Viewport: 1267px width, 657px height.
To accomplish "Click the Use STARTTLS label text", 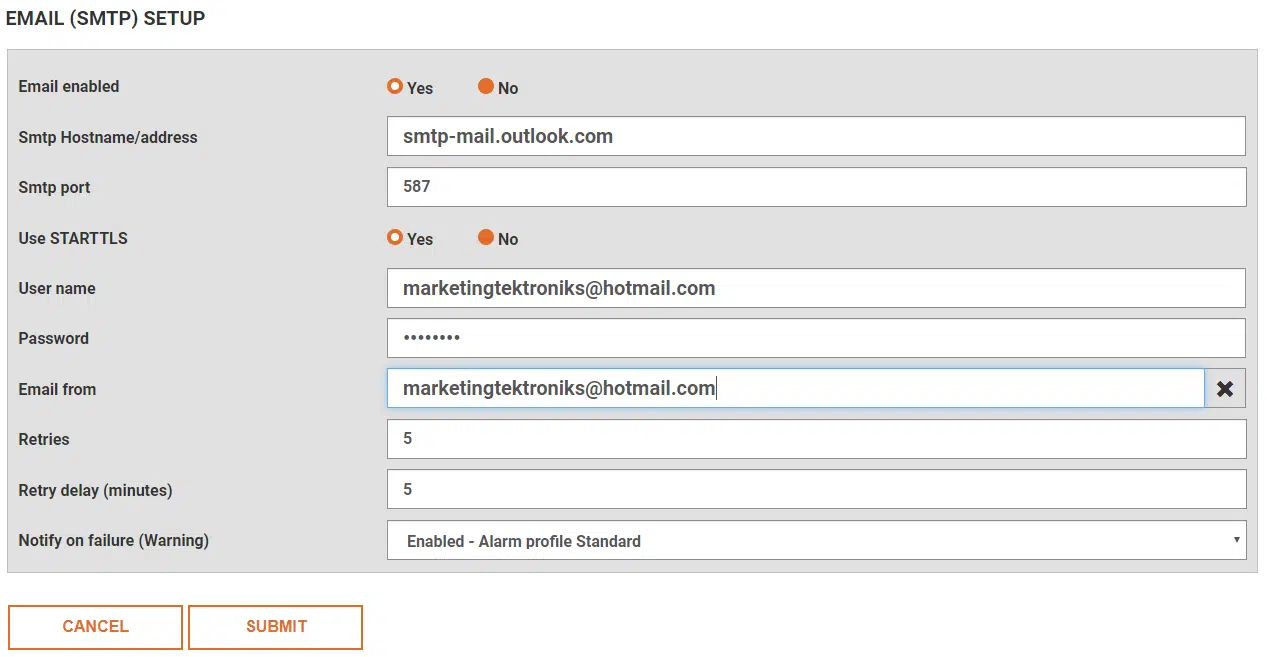I will coord(73,238).
